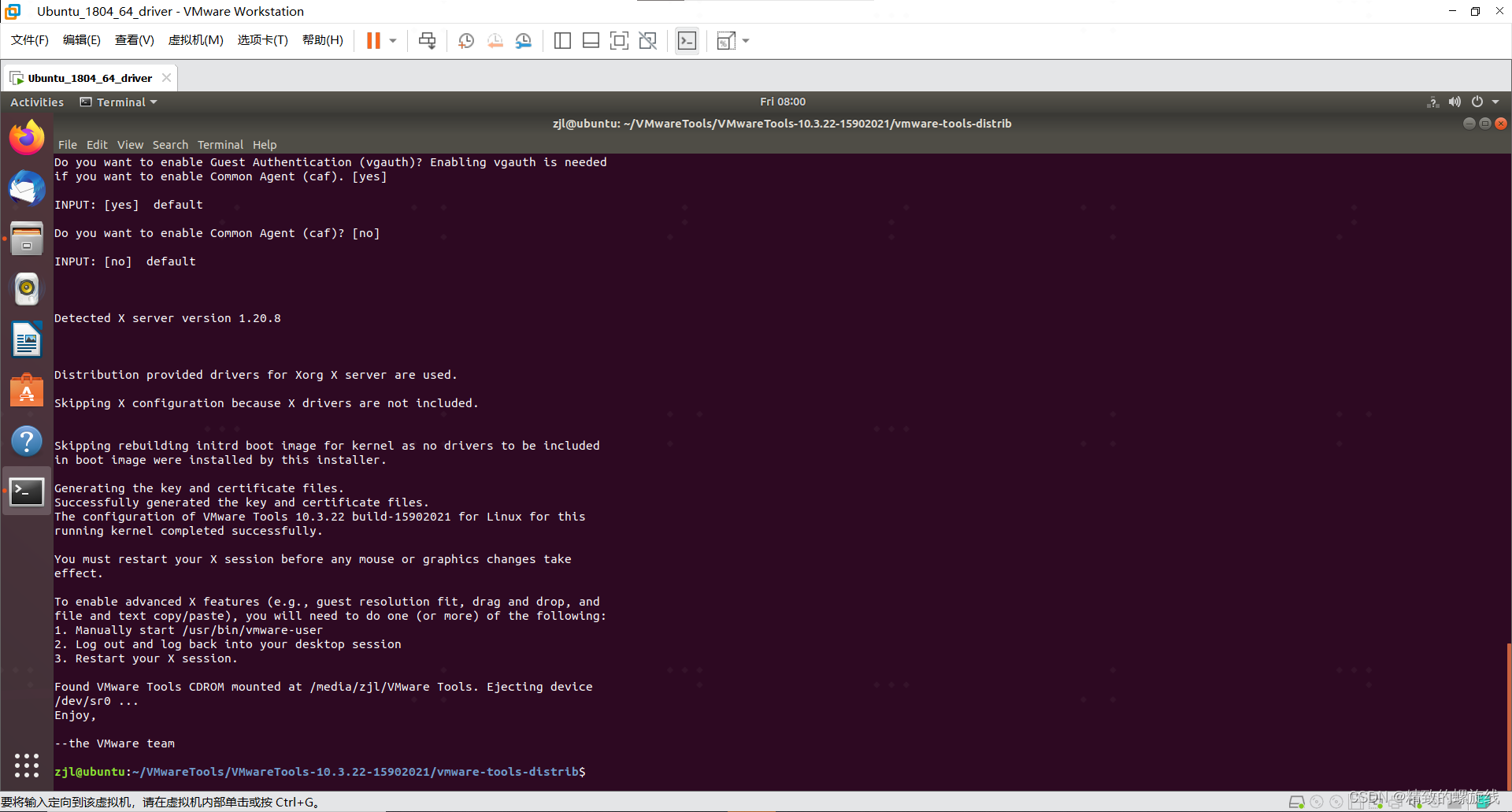The height and width of the screenshot is (812, 1512).
Task: Open the display fit options dropdown
Action: [x=745, y=40]
